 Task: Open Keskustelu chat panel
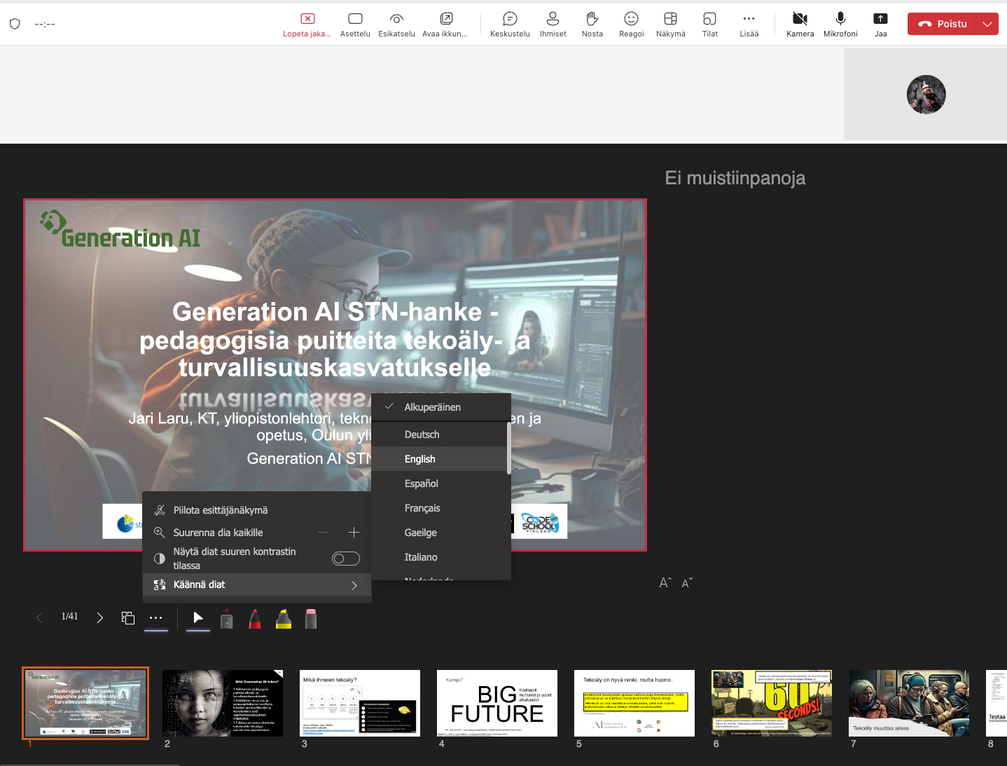(510, 24)
